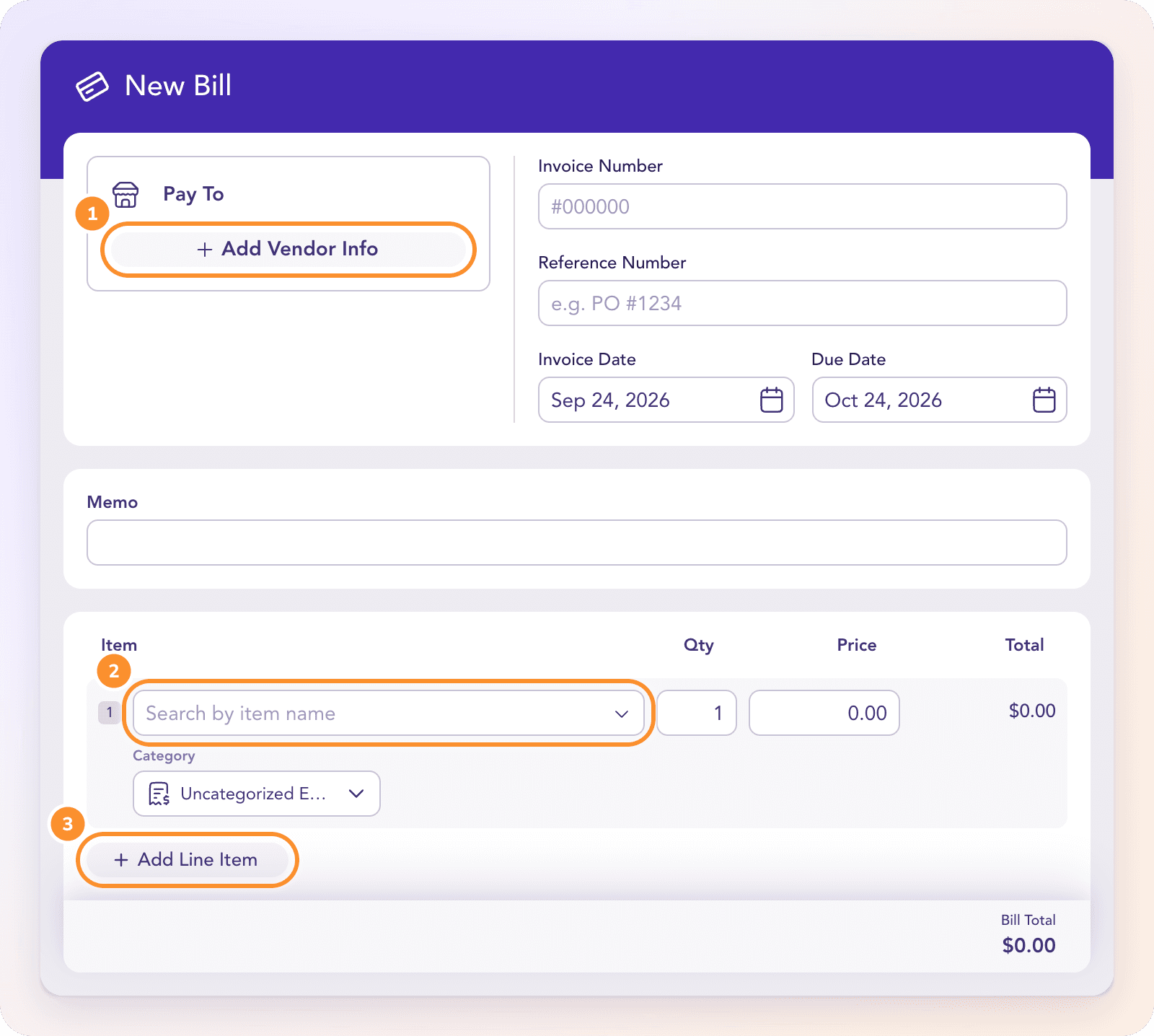Viewport: 1154px width, 1036px height.
Task: Click the line number 1 badge
Action: pyautogui.click(x=109, y=713)
